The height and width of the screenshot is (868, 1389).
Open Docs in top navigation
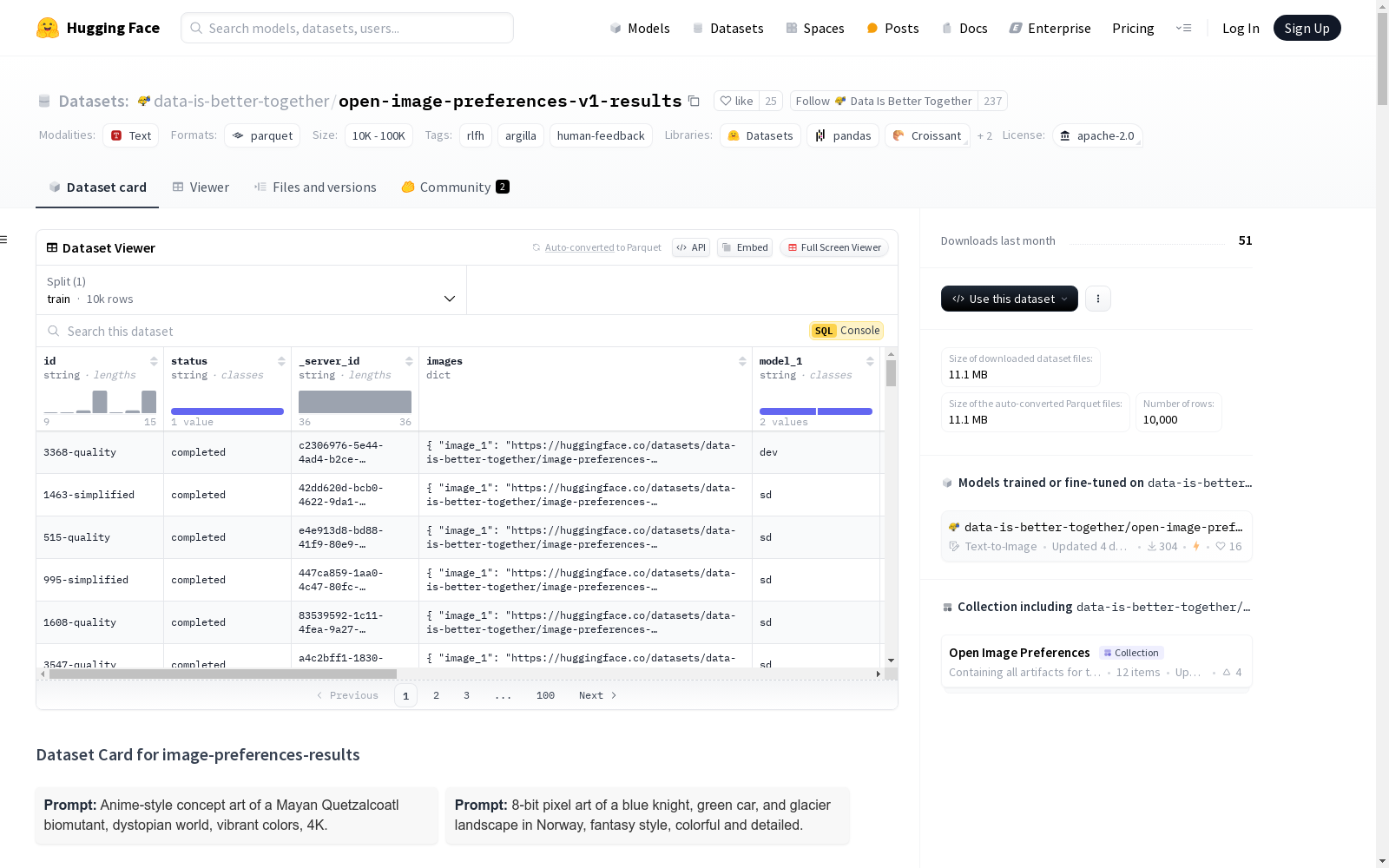(x=964, y=28)
